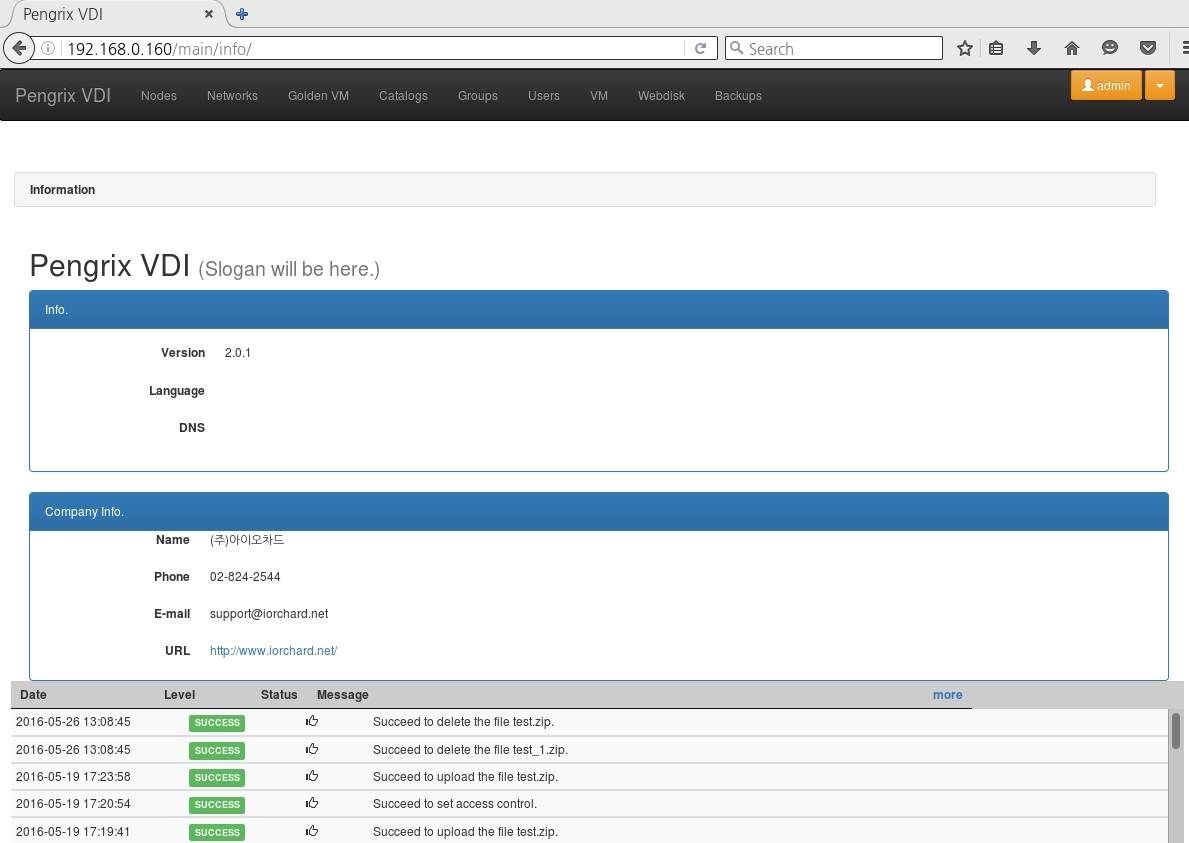Reload the page with the refresh icon
Viewport: 1189px width, 843px height.
tap(701, 49)
